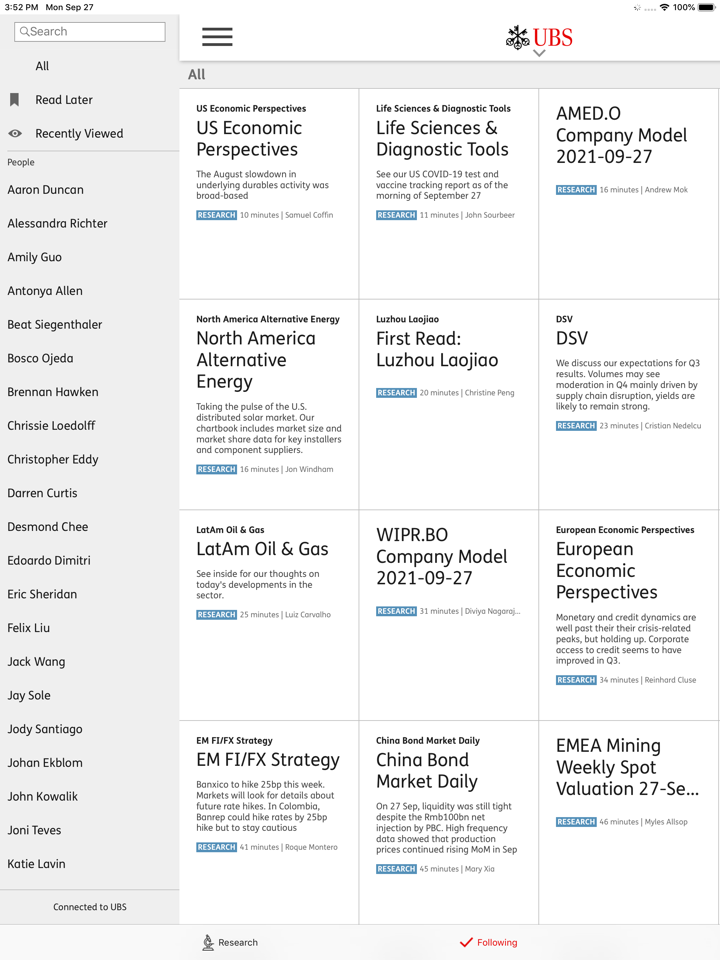Select the All filter in sidebar
The image size is (720, 960).
[42, 66]
